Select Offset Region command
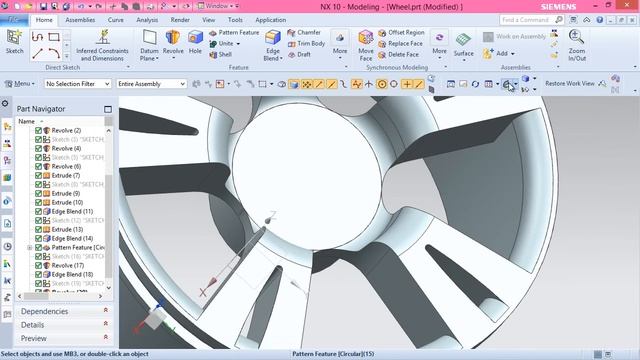The width and height of the screenshot is (640, 360). point(401,32)
